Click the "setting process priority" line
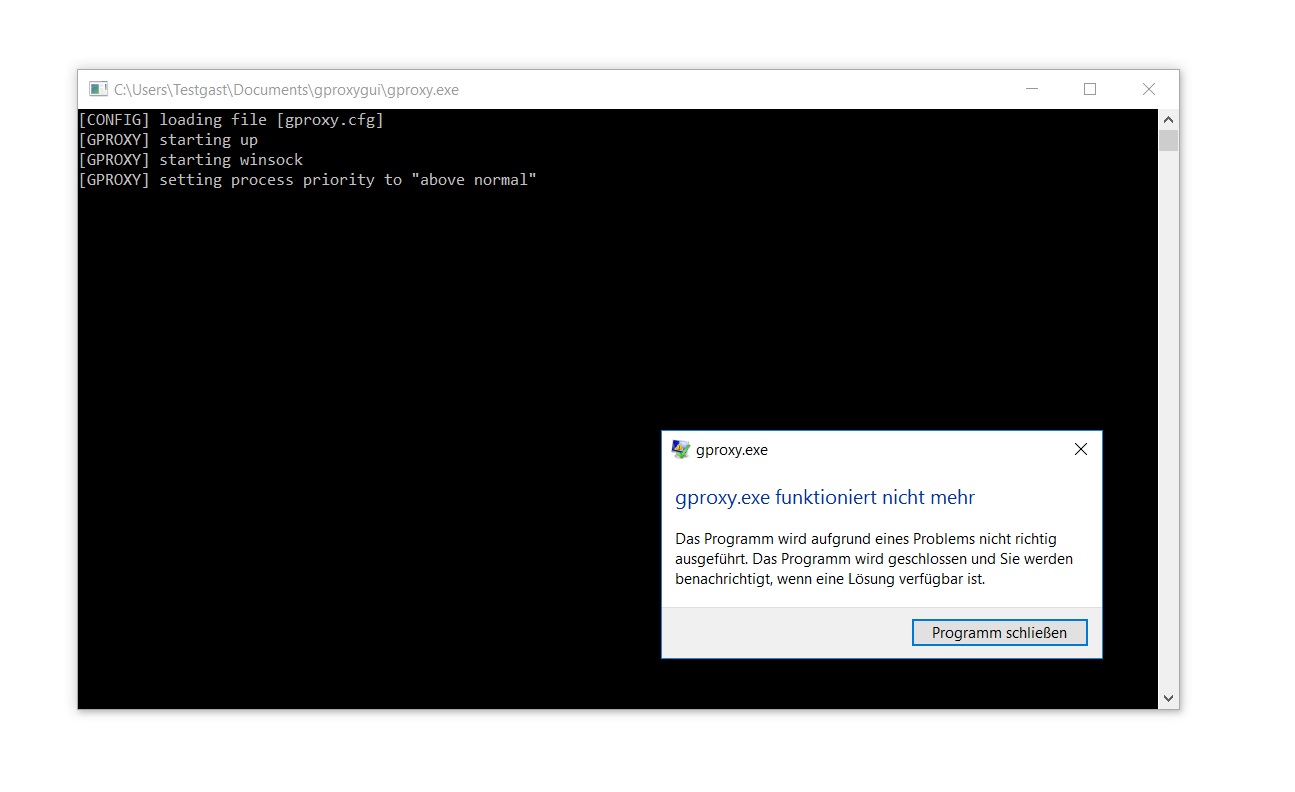Screen dimensions: 1295x792 308,180
